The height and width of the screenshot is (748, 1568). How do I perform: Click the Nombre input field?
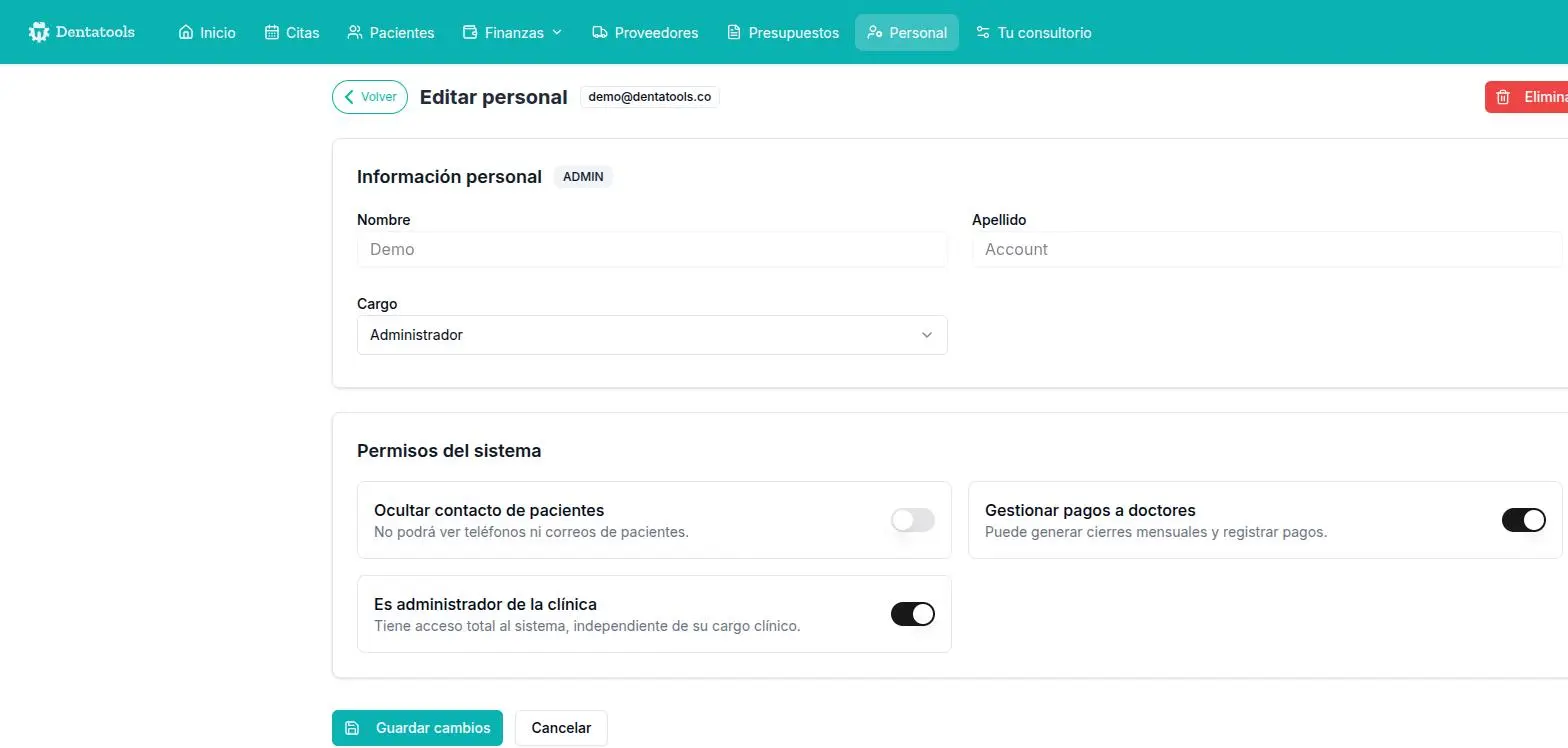[x=652, y=249]
